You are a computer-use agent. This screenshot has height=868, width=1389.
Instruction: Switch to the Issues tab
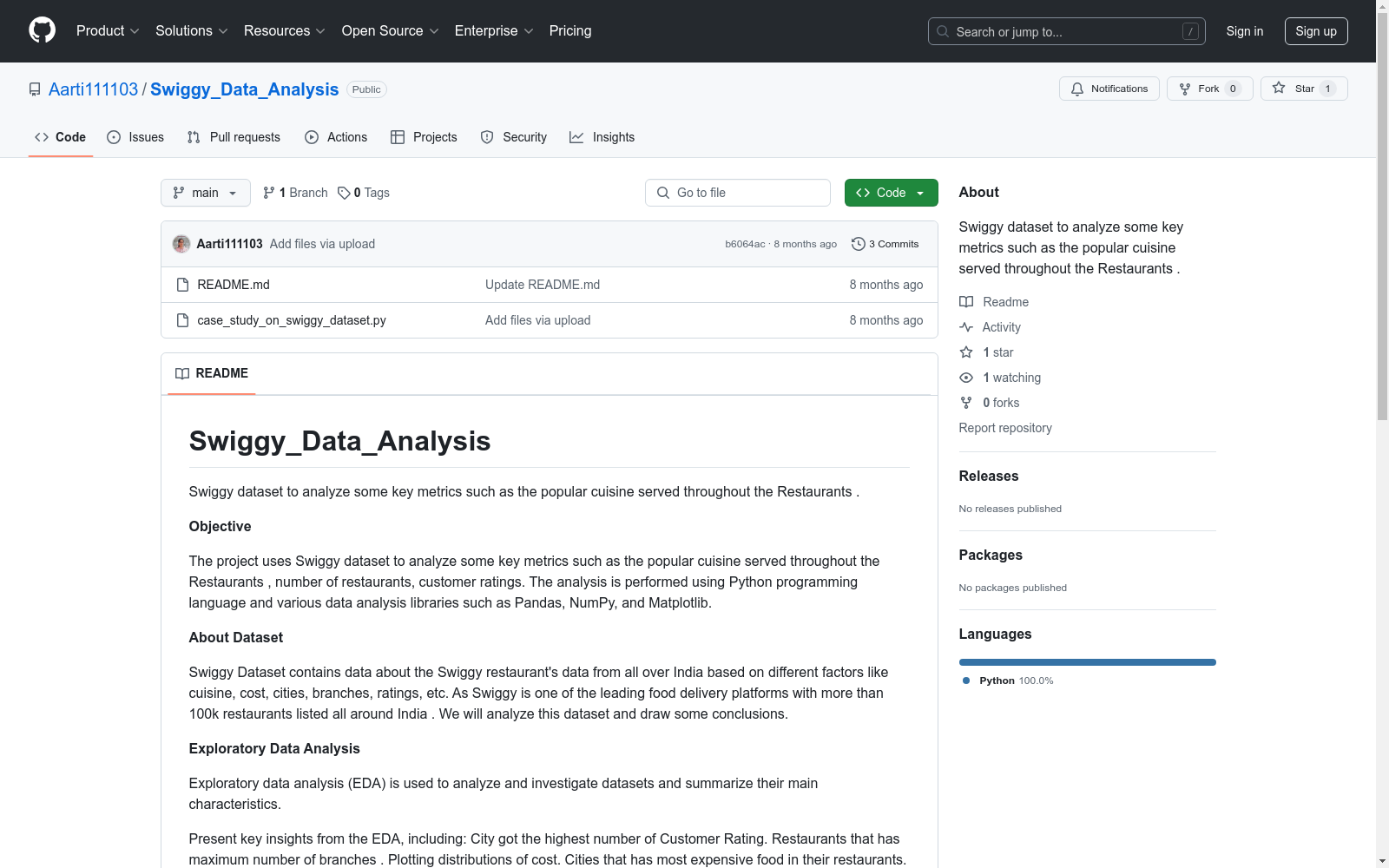tap(135, 137)
